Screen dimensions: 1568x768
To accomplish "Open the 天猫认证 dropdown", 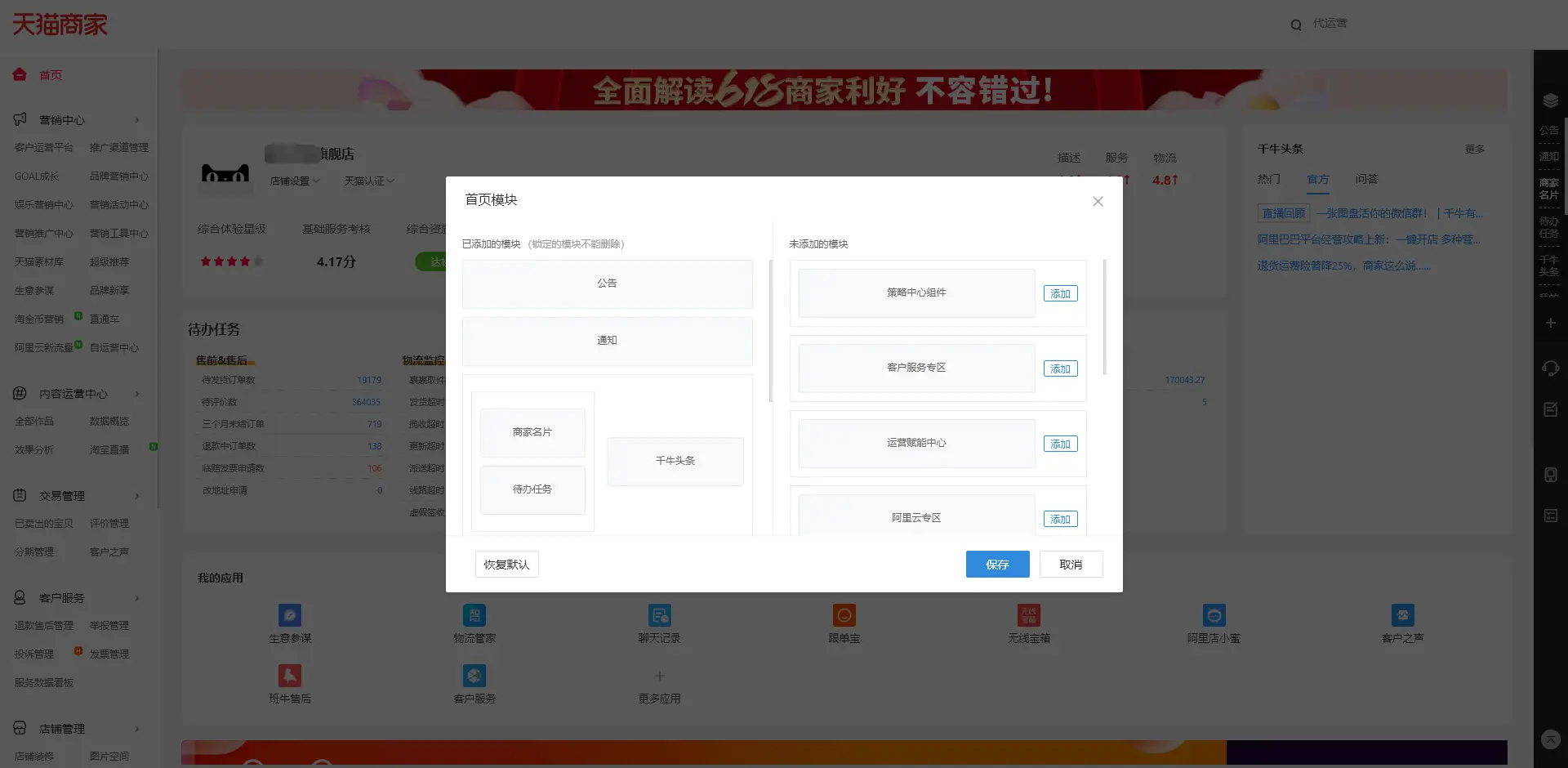I will [x=368, y=181].
